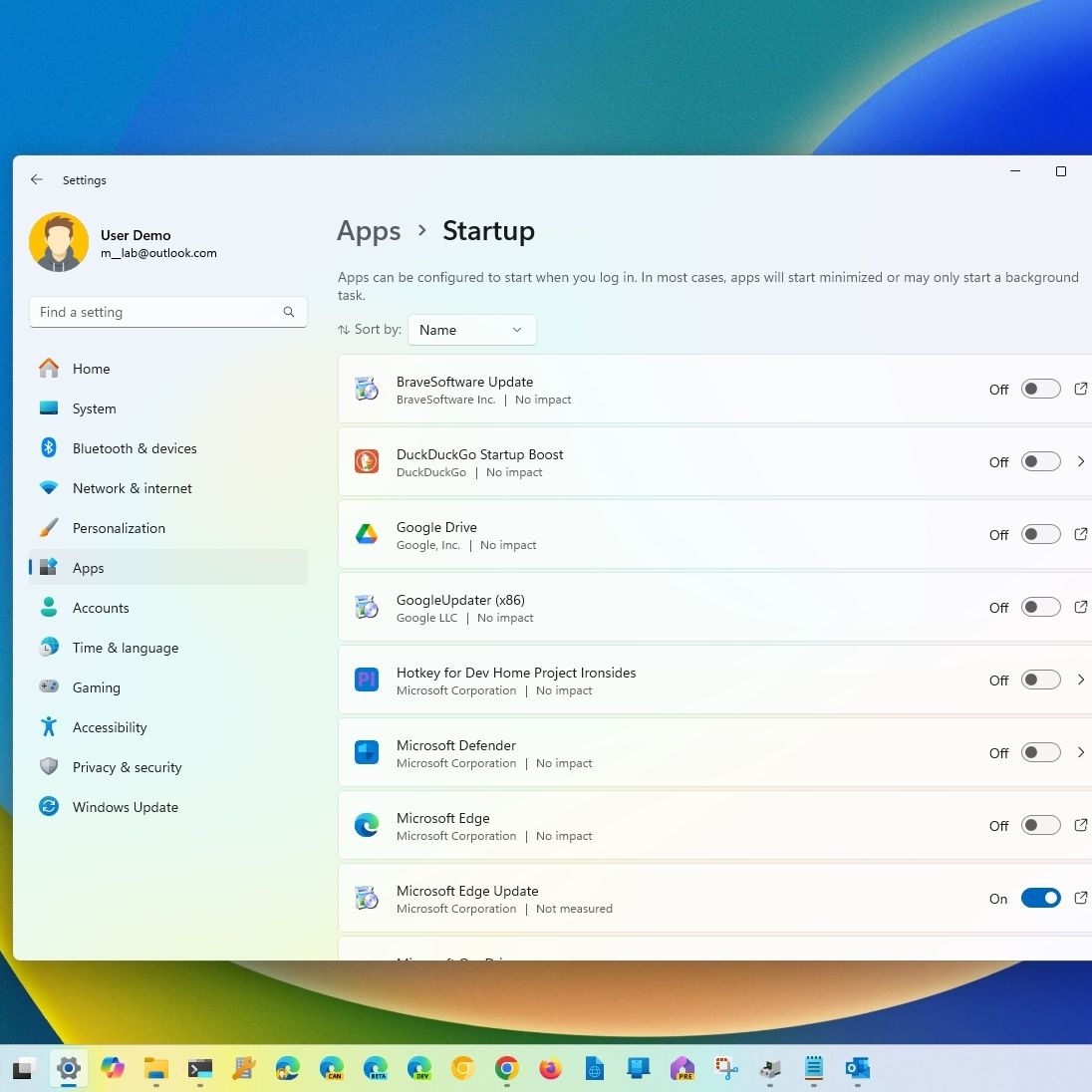The width and height of the screenshot is (1092, 1092).
Task: Expand Microsoft Defender row chevron
Action: 1080,752
